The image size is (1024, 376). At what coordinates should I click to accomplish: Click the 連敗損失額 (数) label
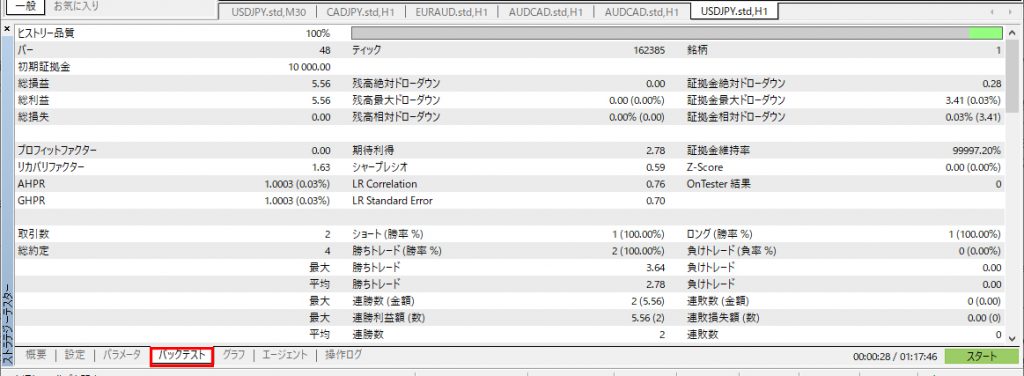724,319
